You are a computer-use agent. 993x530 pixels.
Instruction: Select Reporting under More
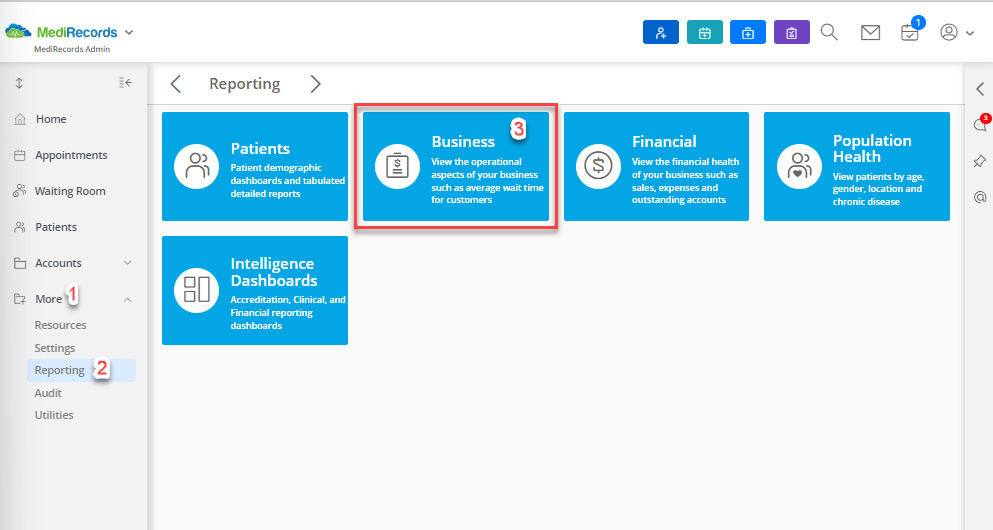tap(81, 370)
